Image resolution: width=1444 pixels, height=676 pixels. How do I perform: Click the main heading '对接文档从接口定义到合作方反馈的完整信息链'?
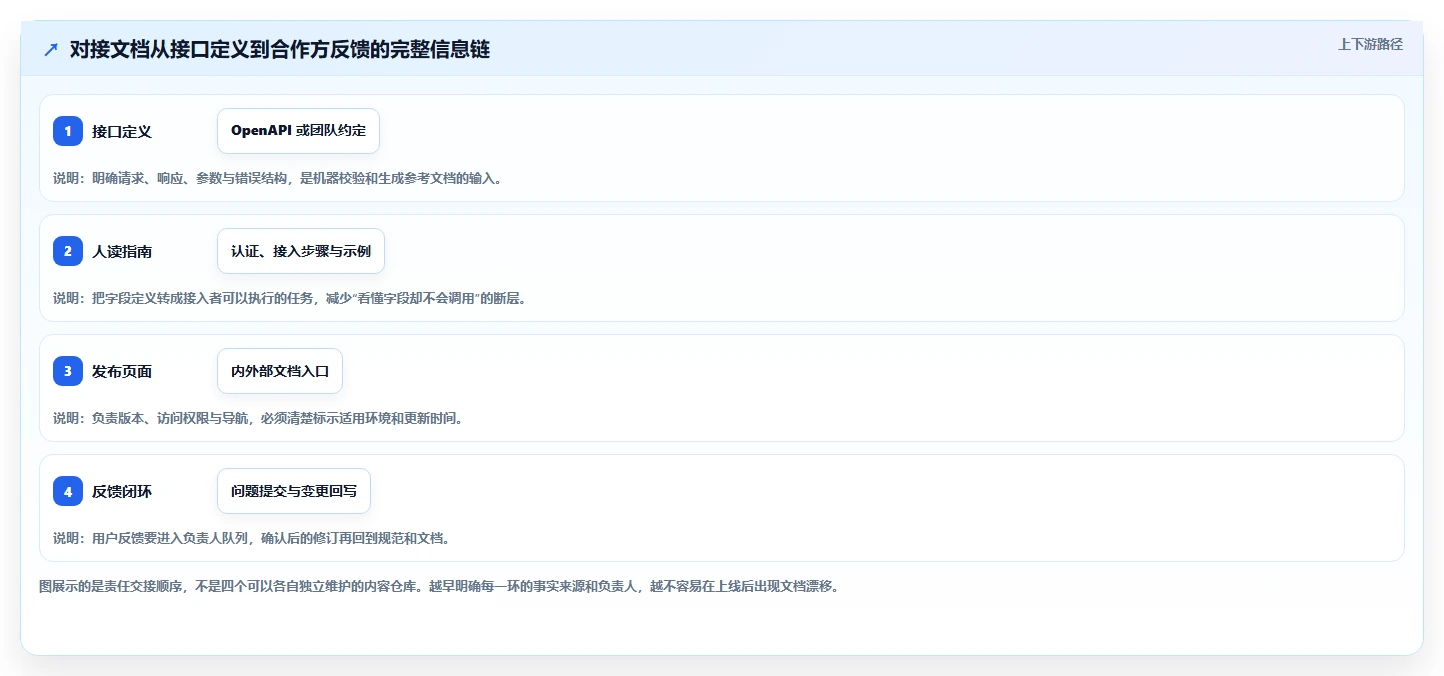280,49
